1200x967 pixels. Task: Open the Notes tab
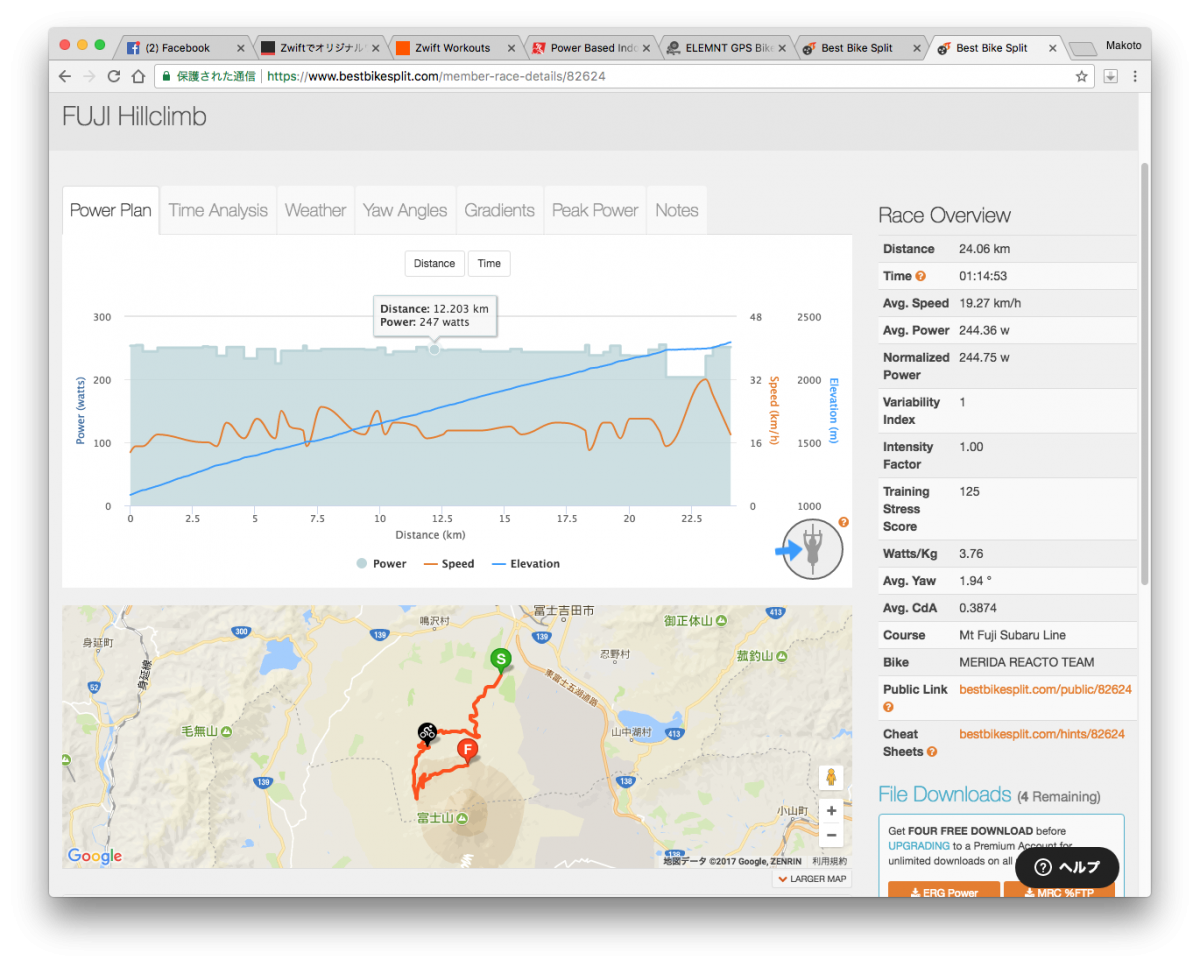677,210
